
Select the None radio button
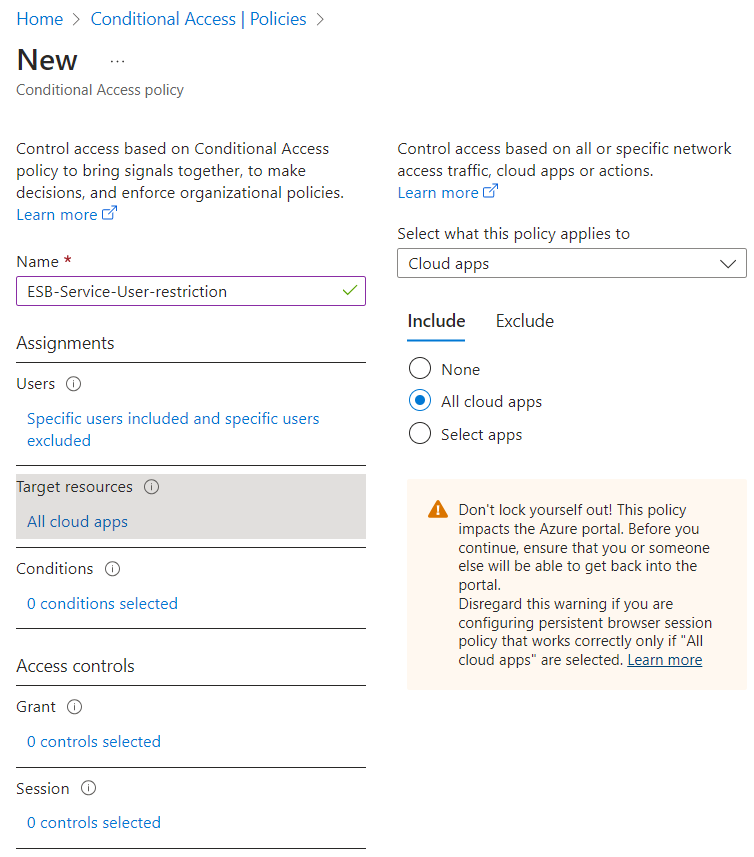[x=420, y=368]
